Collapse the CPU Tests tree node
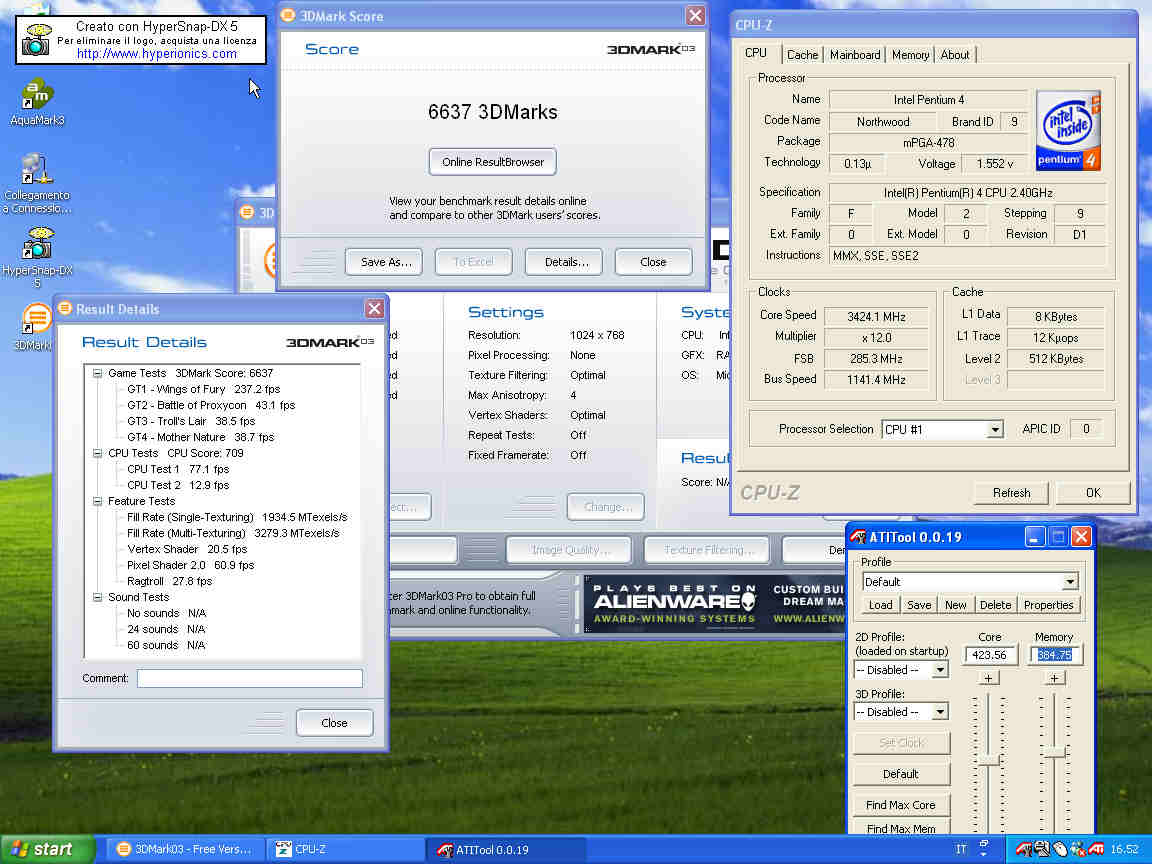This screenshot has width=1152, height=864. (97, 453)
